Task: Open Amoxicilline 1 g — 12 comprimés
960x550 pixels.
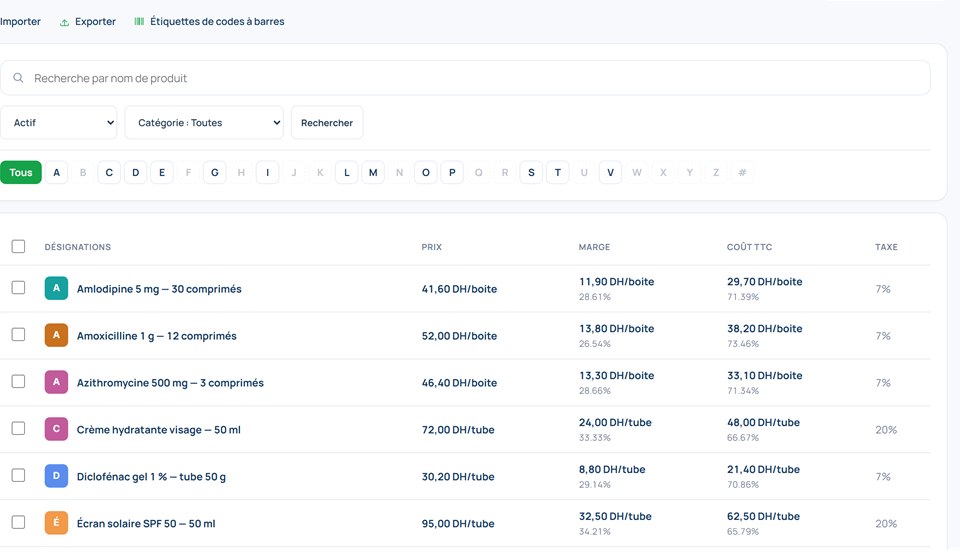Action: click(x=156, y=336)
